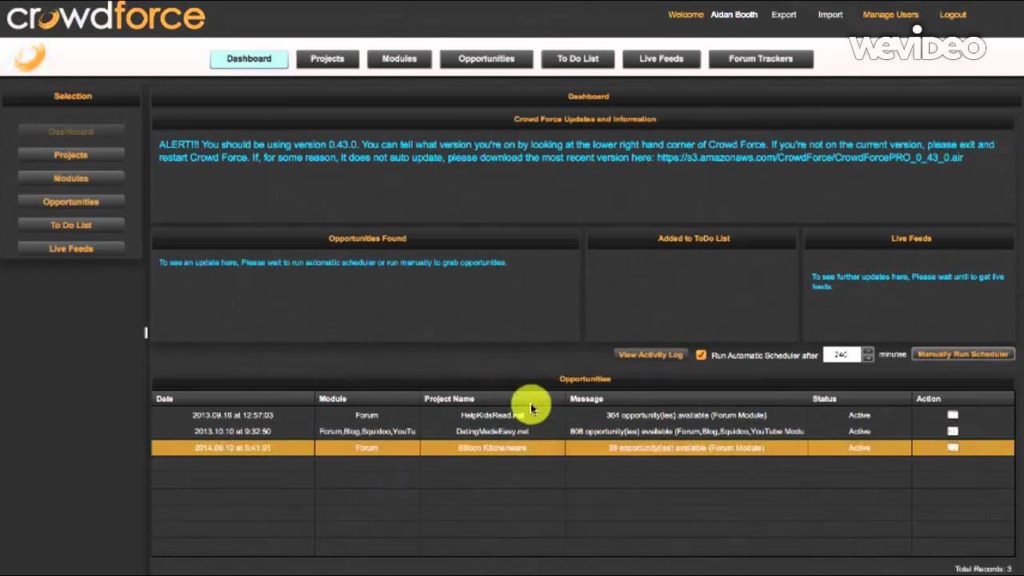The width and height of the screenshot is (1024, 576).
Task: Sort by the Date column header
Action: [233, 398]
